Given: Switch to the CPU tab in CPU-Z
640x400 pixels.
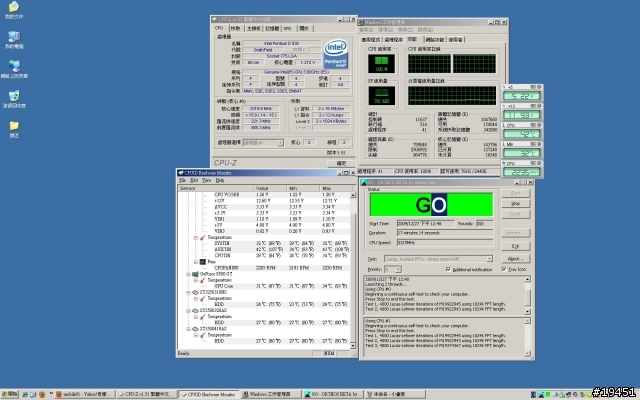Looking at the screenshot, I should tap(219, 28).
